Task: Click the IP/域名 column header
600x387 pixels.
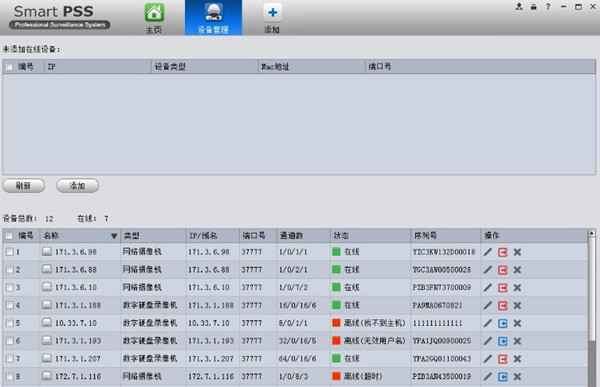Action: tap(213, 236)
